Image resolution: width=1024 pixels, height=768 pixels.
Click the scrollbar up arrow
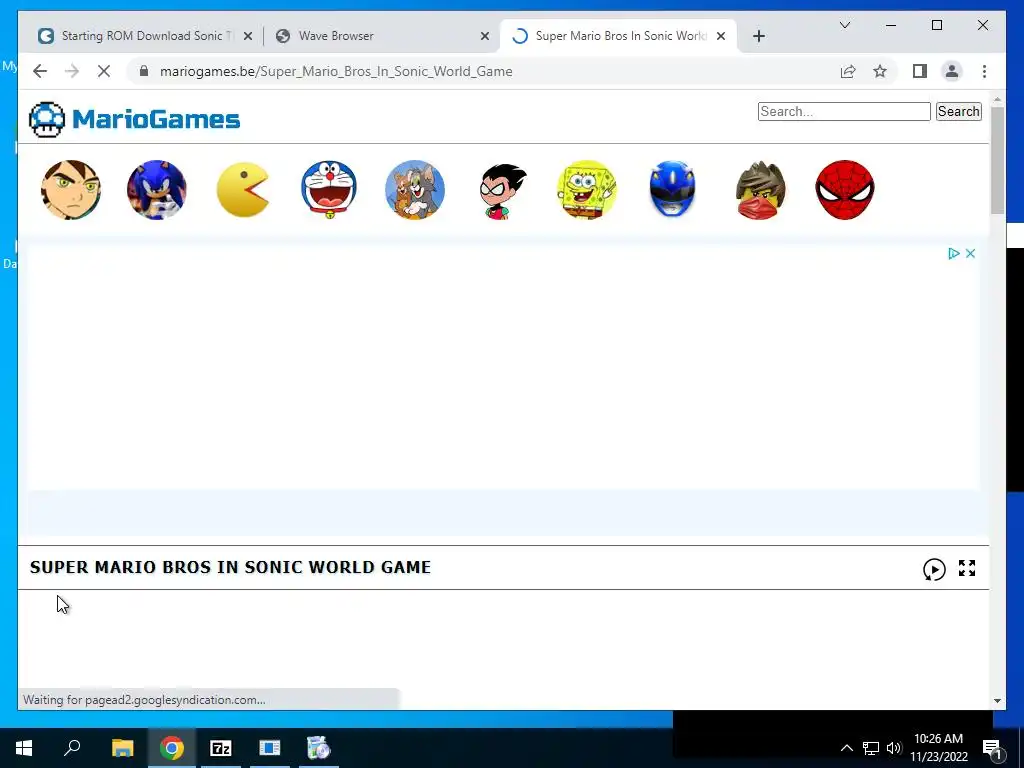click(x=997, y=100)
